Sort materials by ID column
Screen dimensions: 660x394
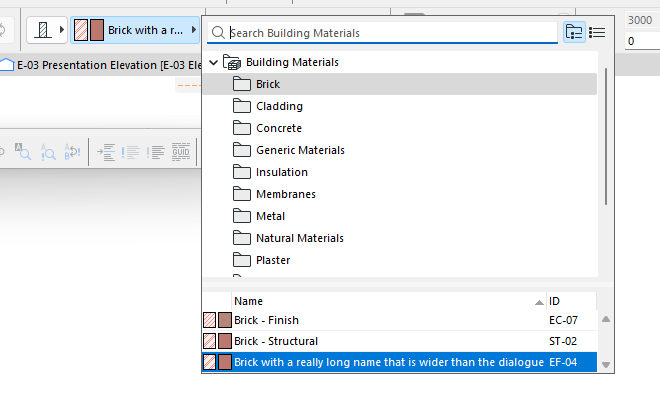tap(571, 301)
